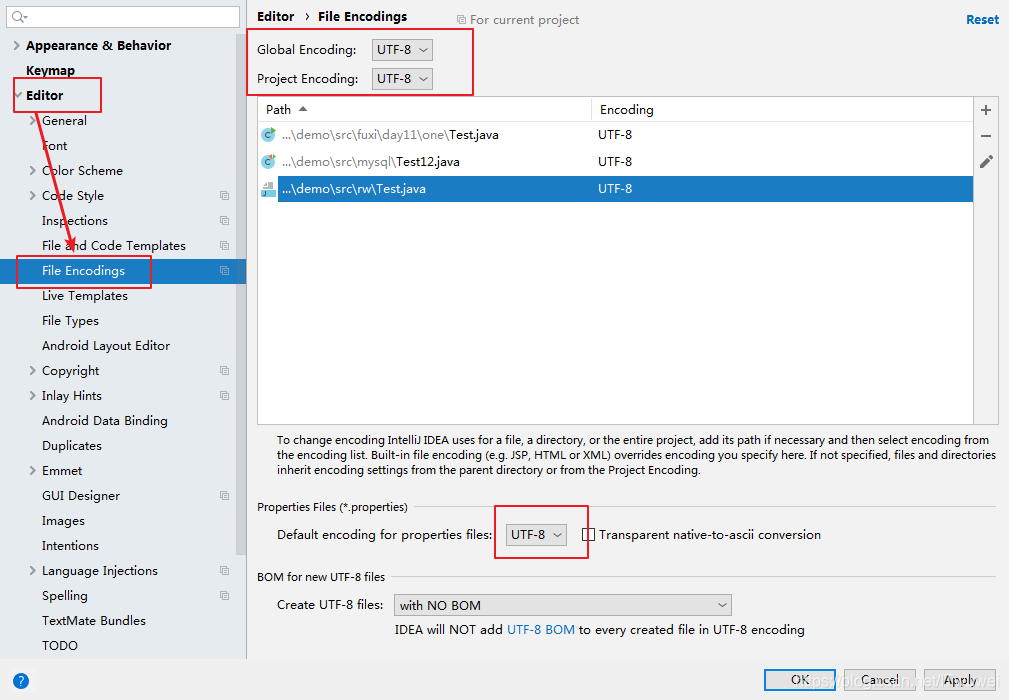Click the OK button
This screenshot has width=1009, height=700.
pyautogui.click(x=800, y=680)
